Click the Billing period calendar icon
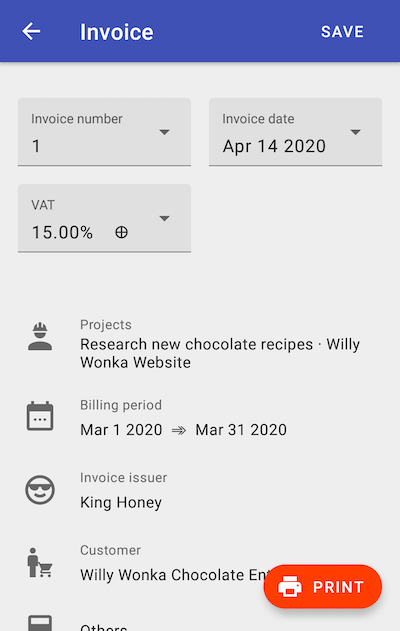400x631 pixels. pos(40,416)
